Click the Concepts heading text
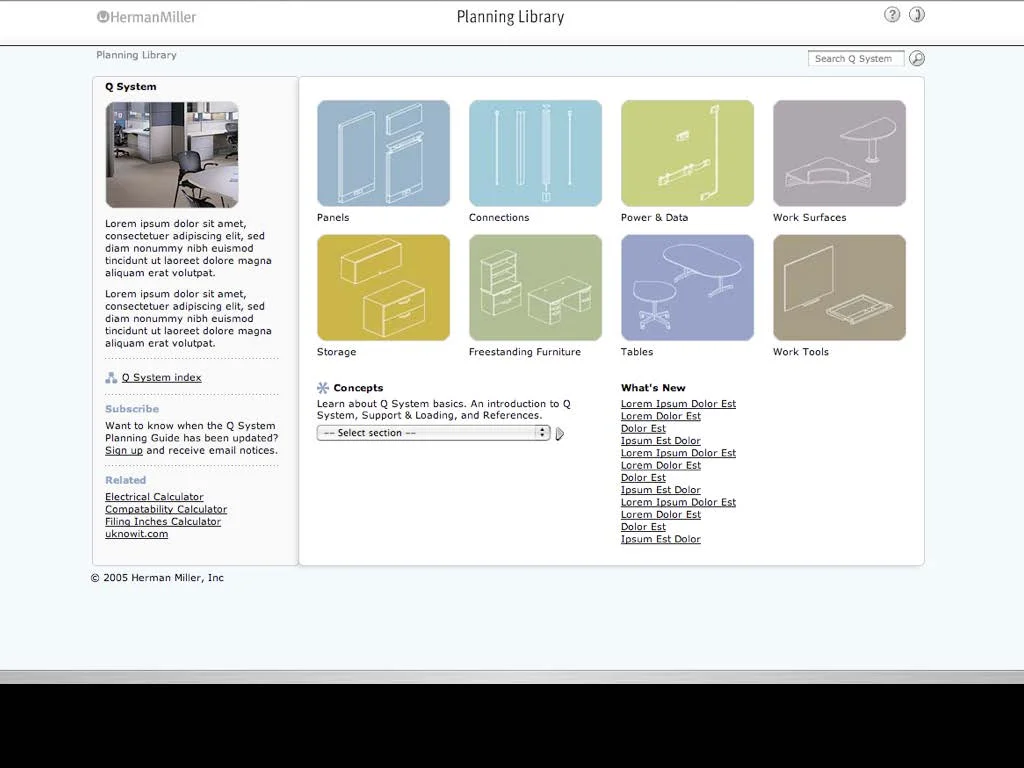 [359, 388]
